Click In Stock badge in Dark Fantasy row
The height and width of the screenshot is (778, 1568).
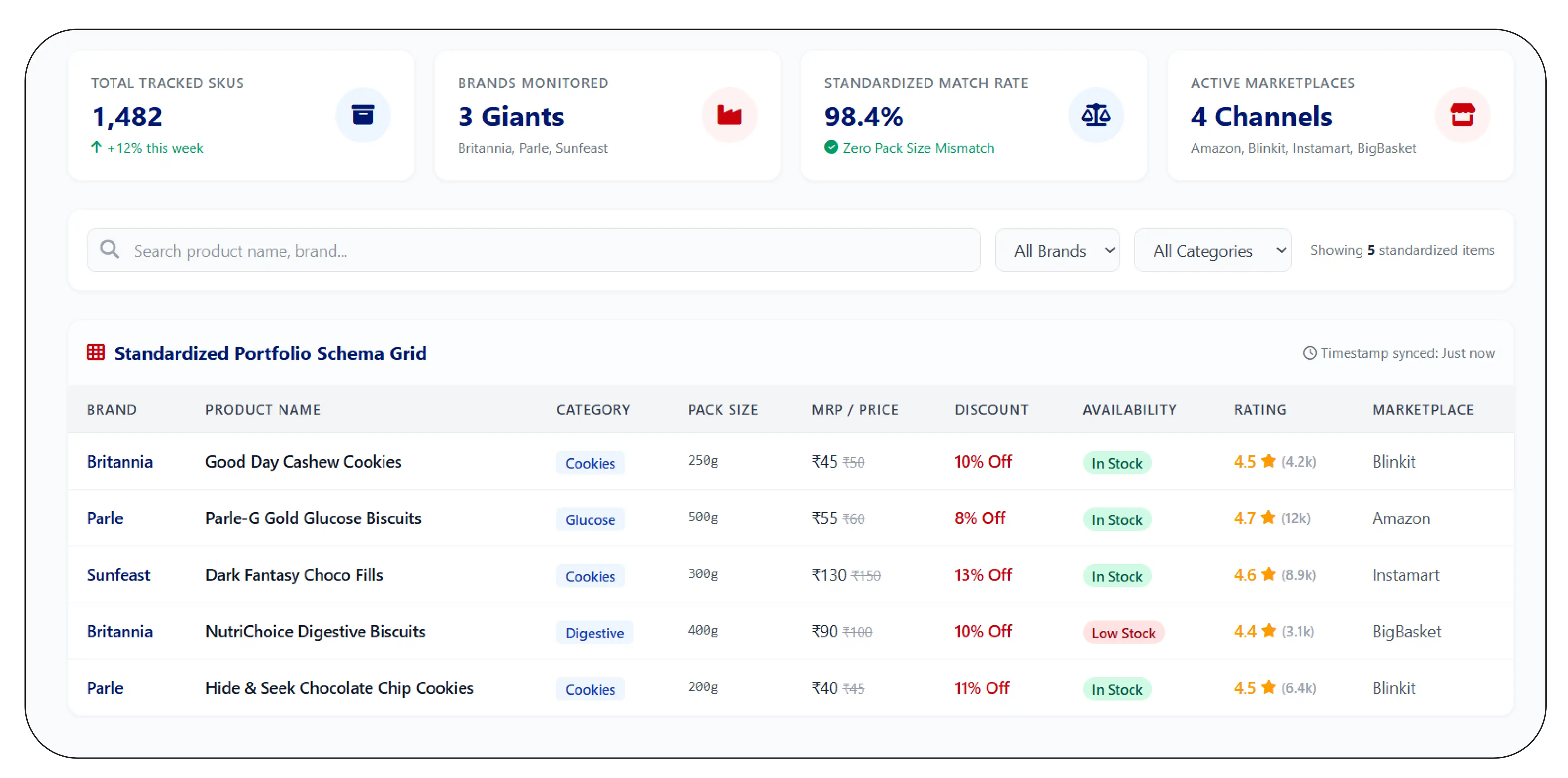pos(1117,576)
